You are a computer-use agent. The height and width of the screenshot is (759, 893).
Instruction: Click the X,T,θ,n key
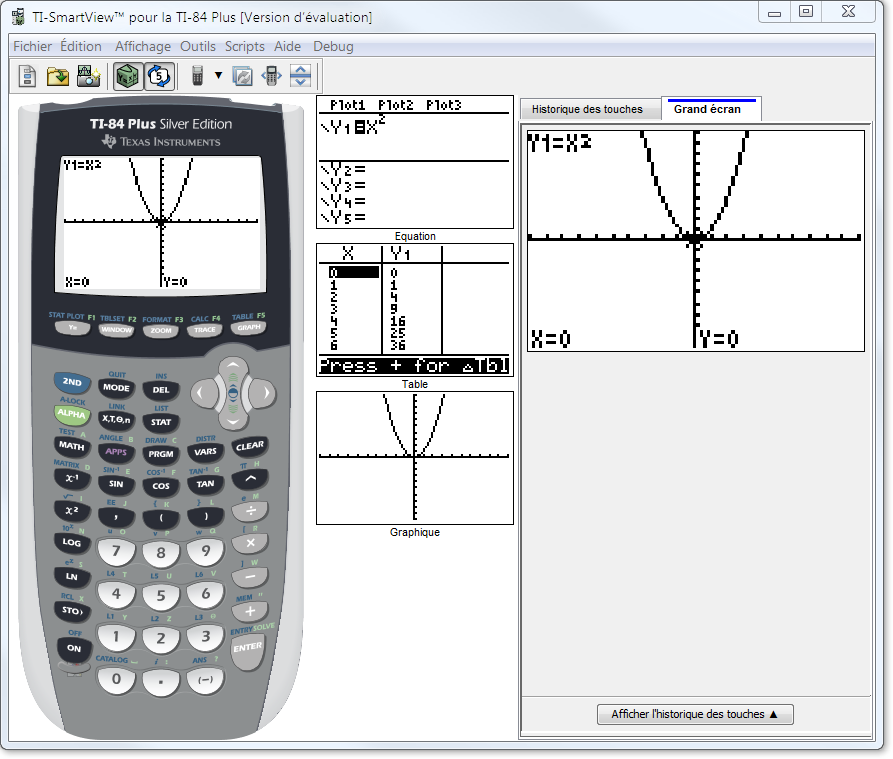click(x=116, y=420)
